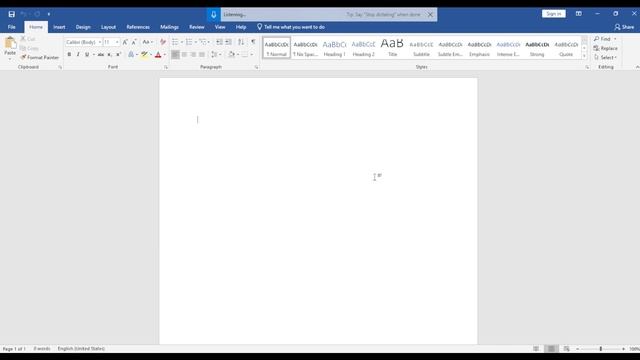The height and width of the screenshot is (360, 640).
Task: Apply red font color
Action: point(158,54)
